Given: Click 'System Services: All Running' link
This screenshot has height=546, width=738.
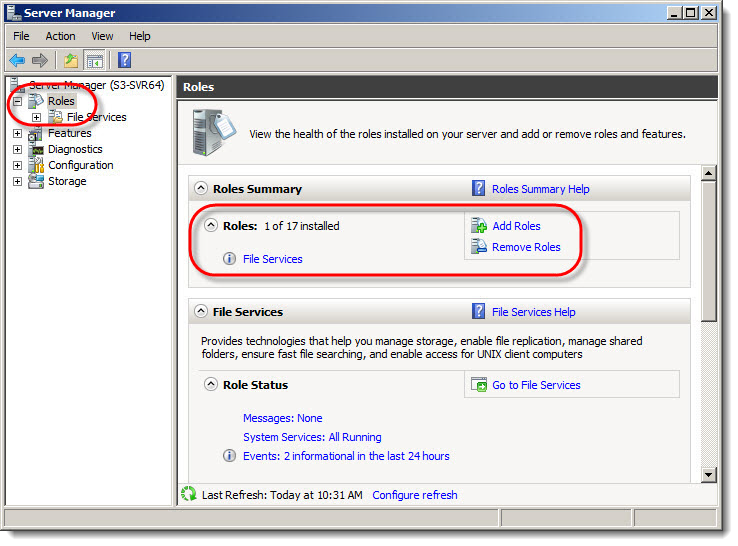Looking at the screenshot, I should (x=312, y=437).
